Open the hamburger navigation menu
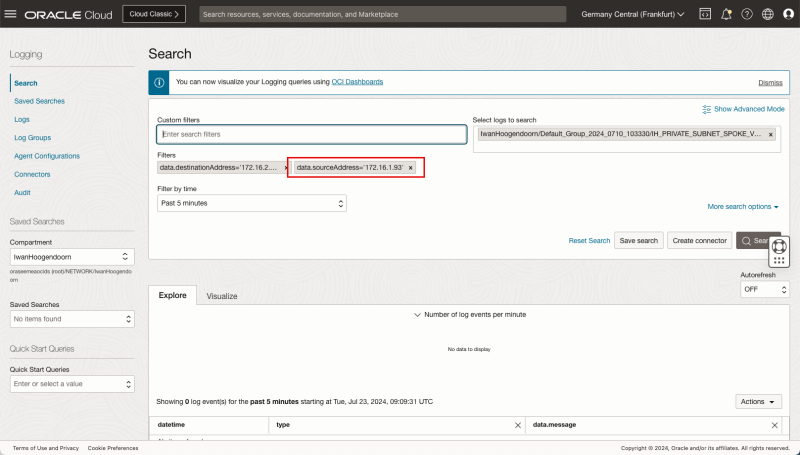The height and width of the screenshot is (455, 800). pos(12,15)
